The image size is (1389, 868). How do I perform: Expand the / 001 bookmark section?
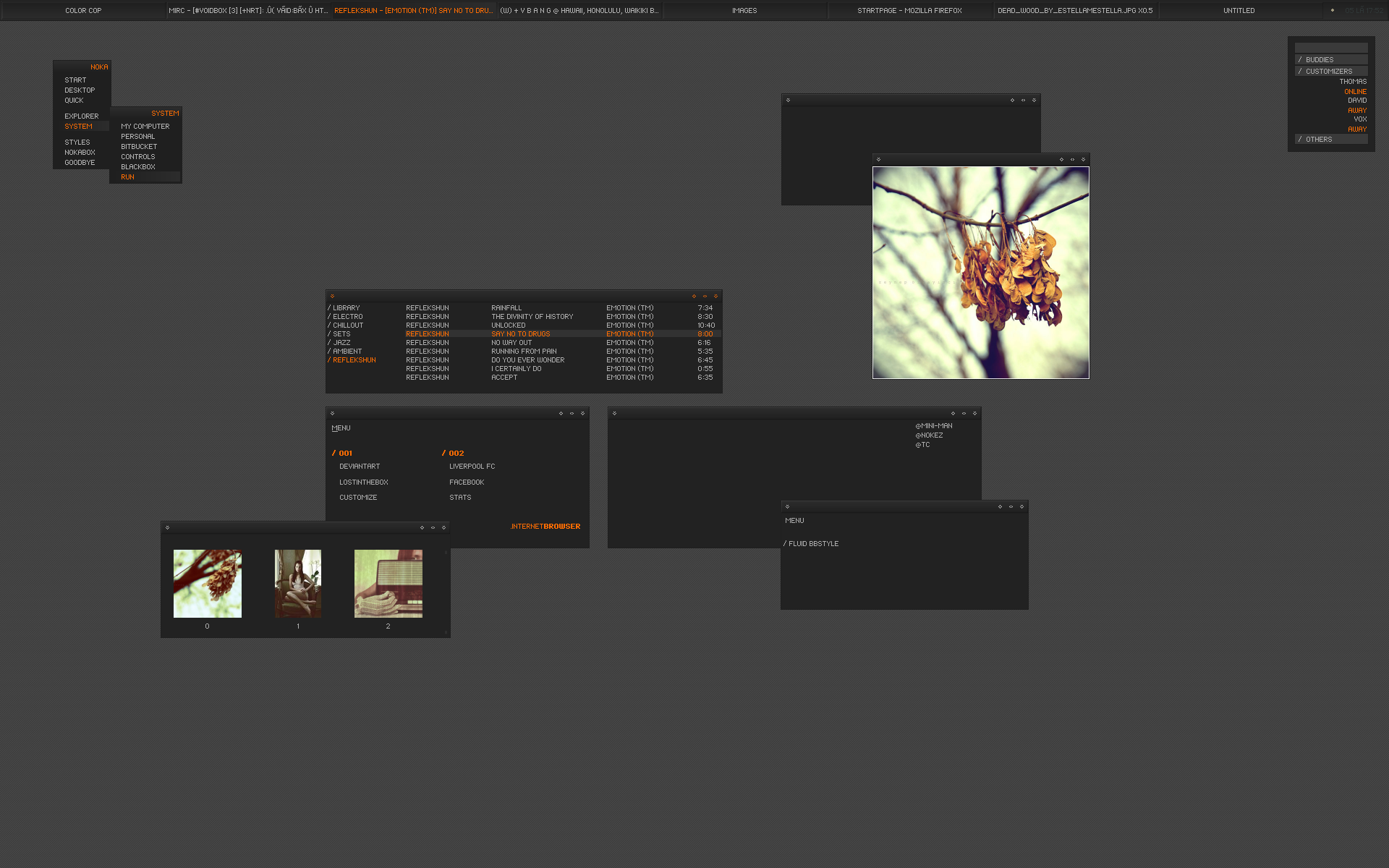[x=342, y=453]
